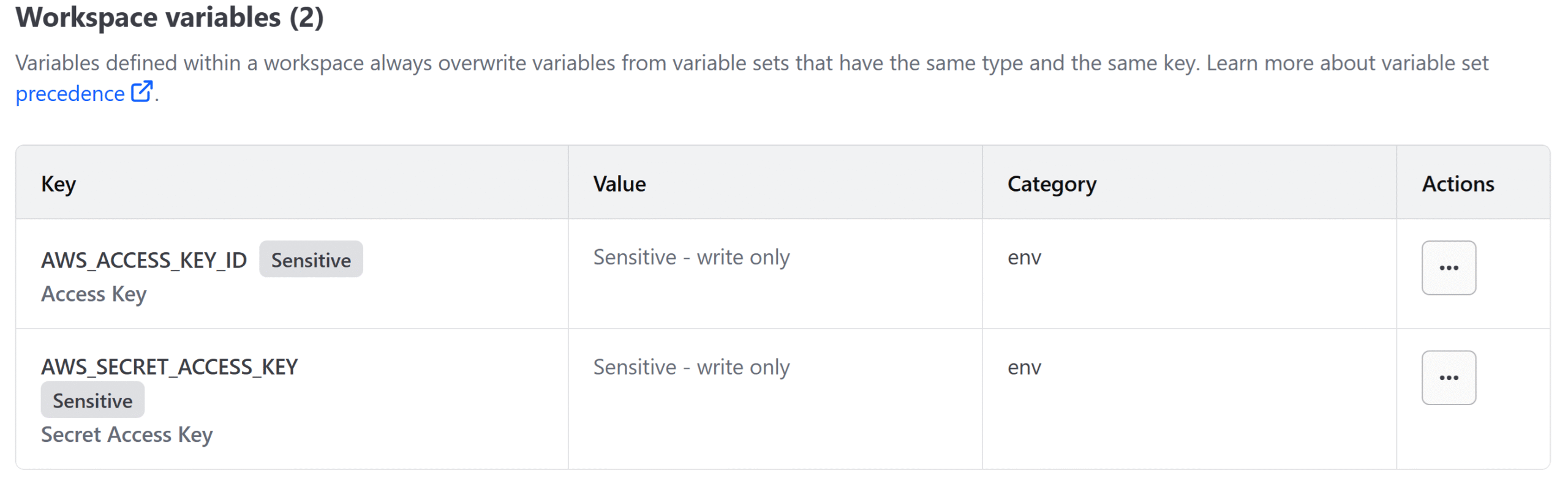Viewport: 1568px width, 481px height.
Task: Click env category in AWS_ACCESS_KEY_ID row
Action: click(1024, 258)
